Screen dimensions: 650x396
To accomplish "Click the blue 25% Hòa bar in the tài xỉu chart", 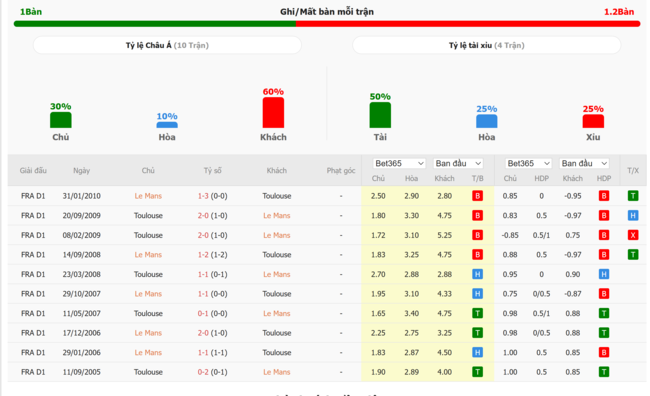I will 487,121.
